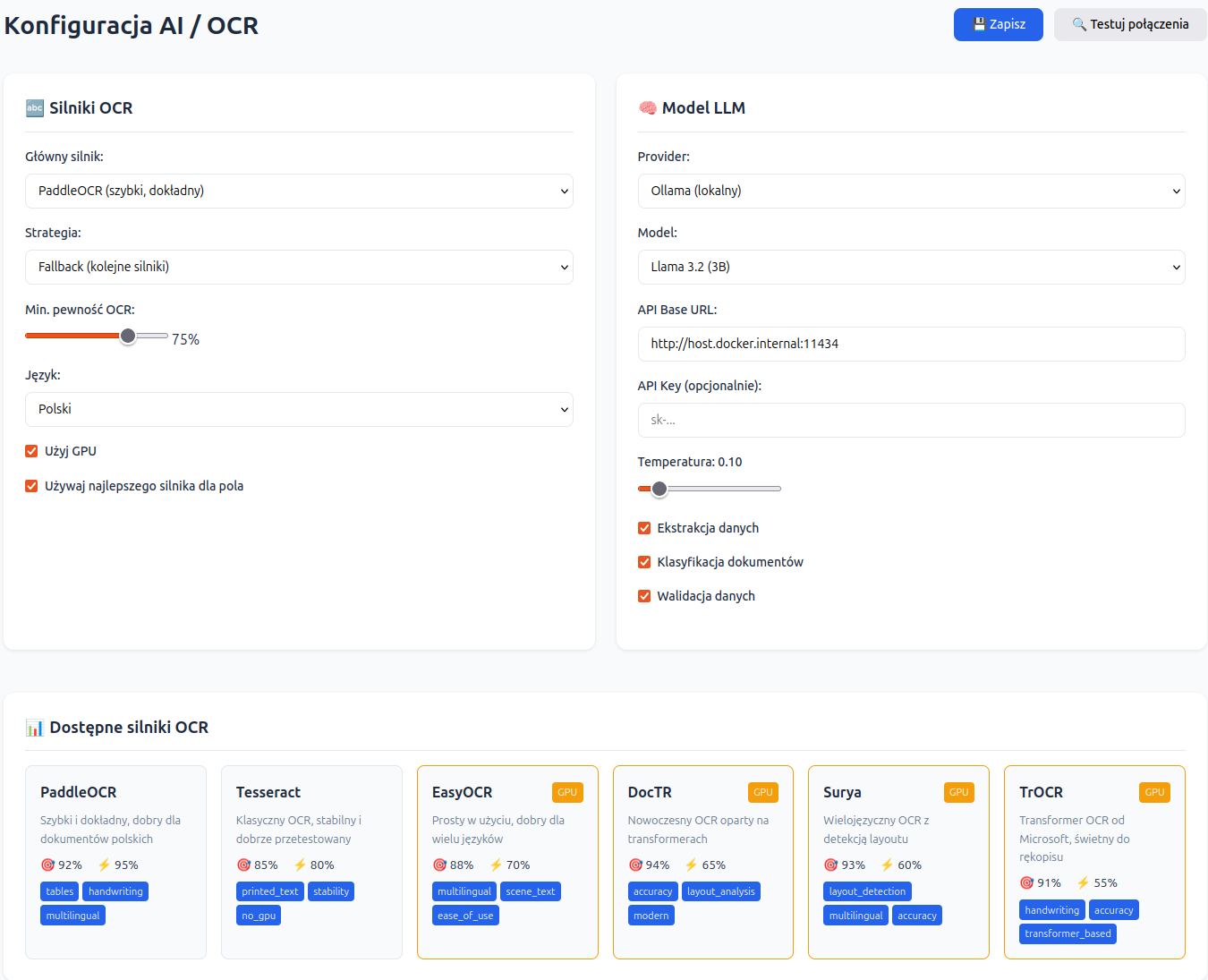Image resolution: width=1208 pixels, height=980 pixels.
Task: Click the bar chart icon beside Dostępne silniki OCR
Action: (x=35, y=728)
